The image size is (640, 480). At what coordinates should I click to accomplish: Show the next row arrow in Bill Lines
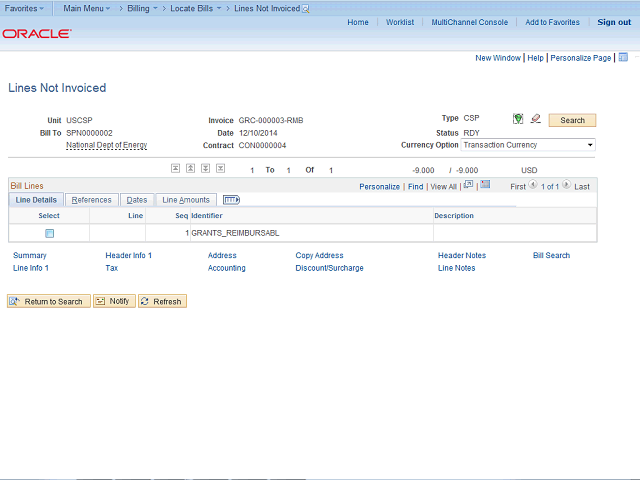[x=566, y=186]
